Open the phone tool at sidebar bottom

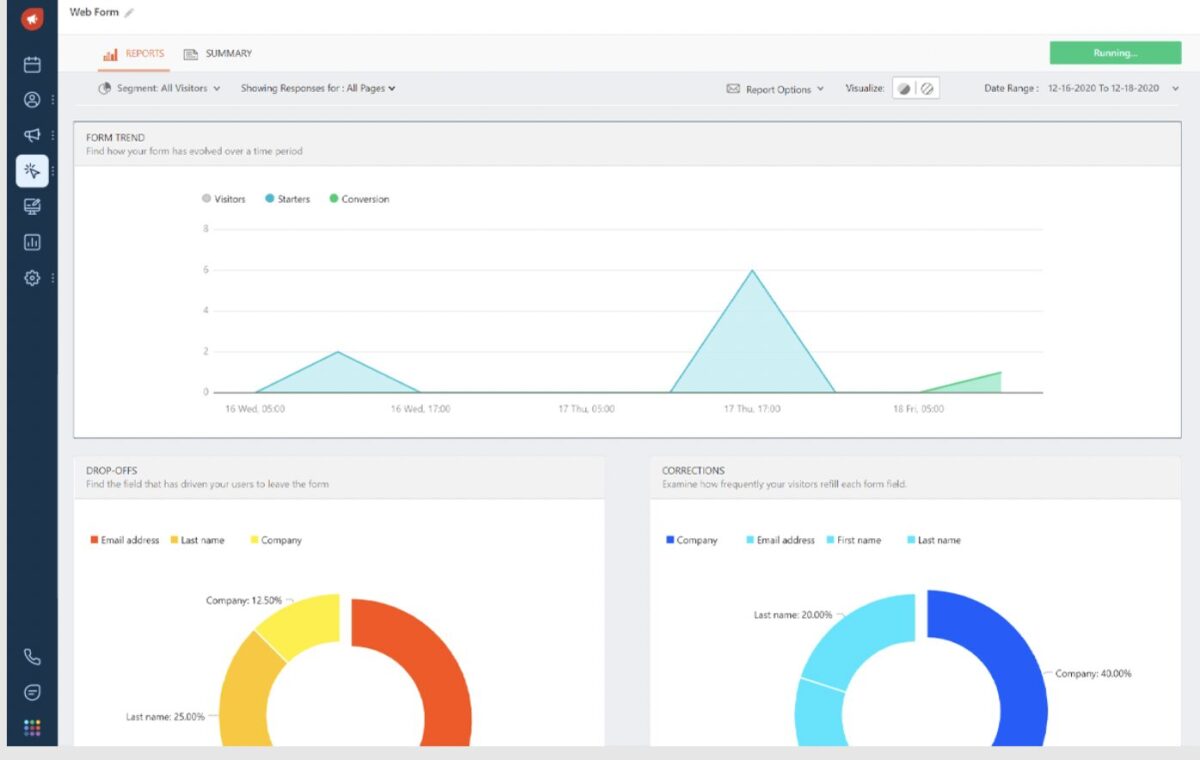[32, 656]
